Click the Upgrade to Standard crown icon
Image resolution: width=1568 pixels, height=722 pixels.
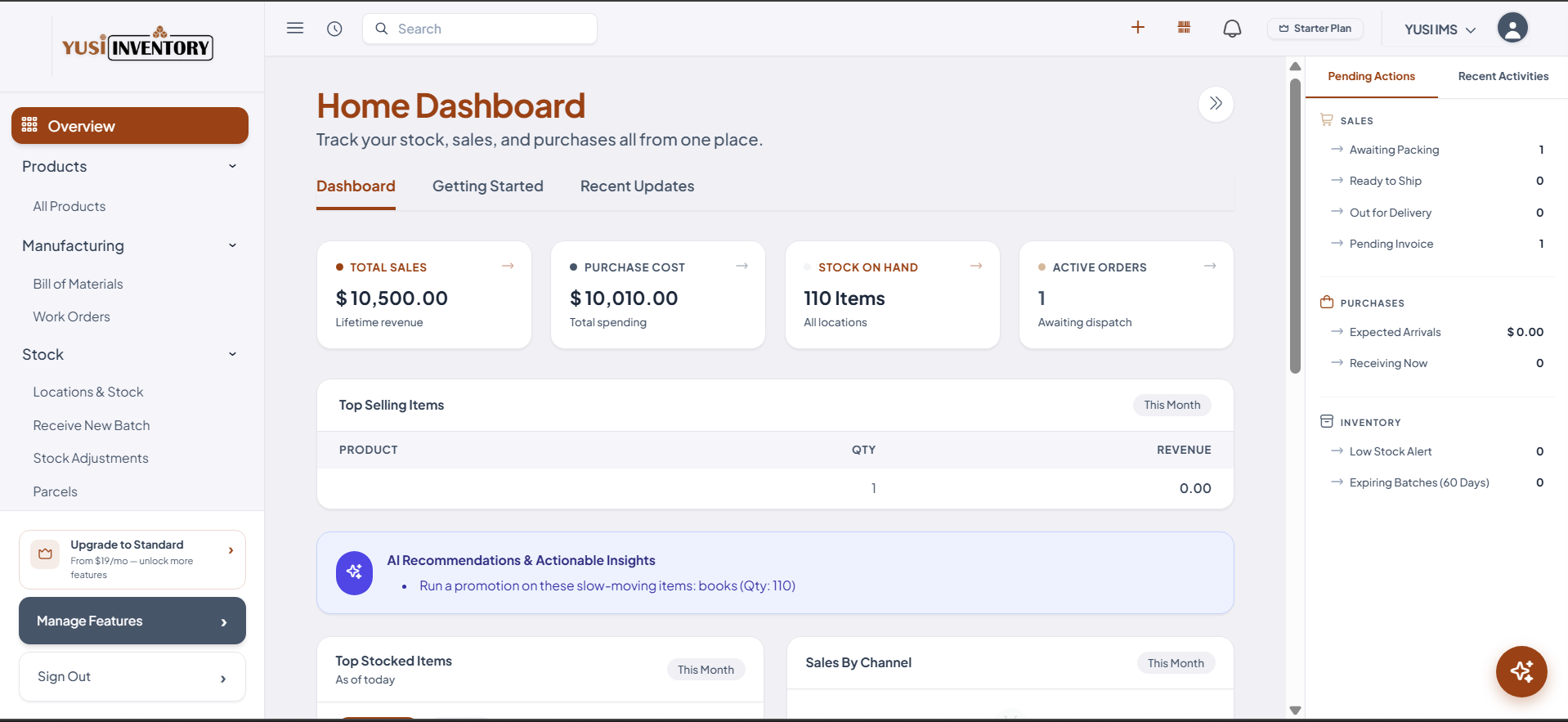tap(45, 554)
